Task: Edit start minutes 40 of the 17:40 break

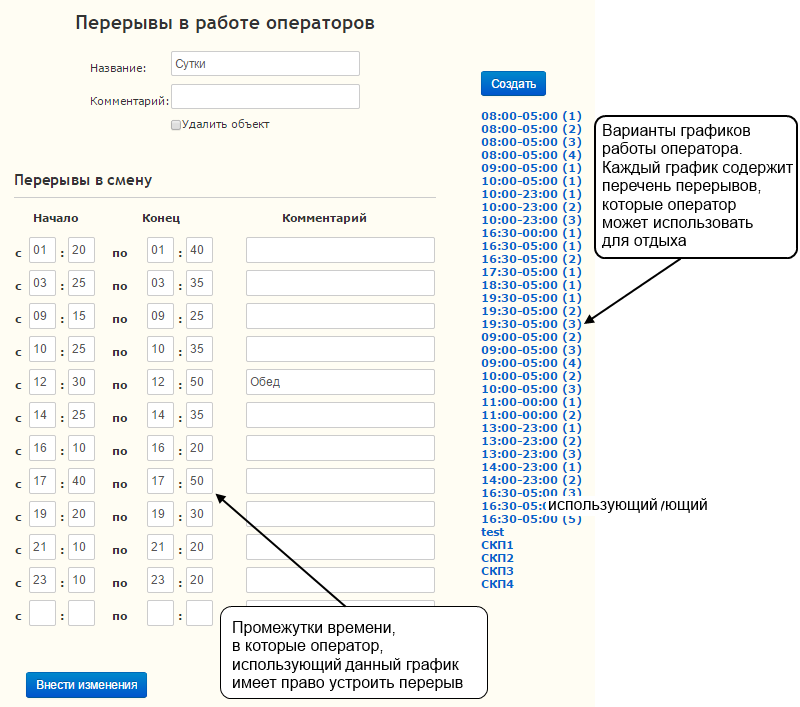Action: tap(82, 481)
